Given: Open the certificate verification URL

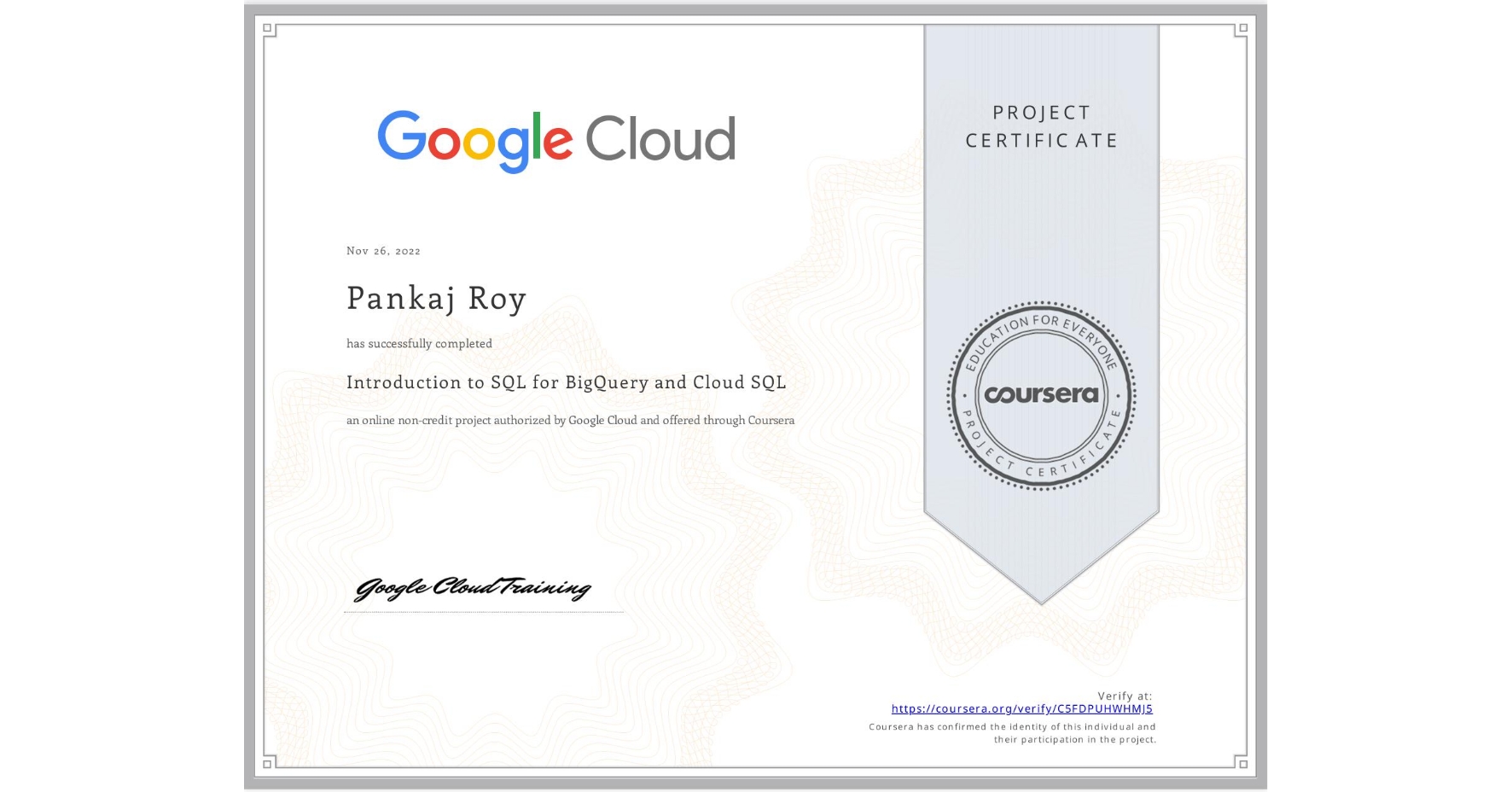Looking at the screenshot, I should pos(1021,708).
